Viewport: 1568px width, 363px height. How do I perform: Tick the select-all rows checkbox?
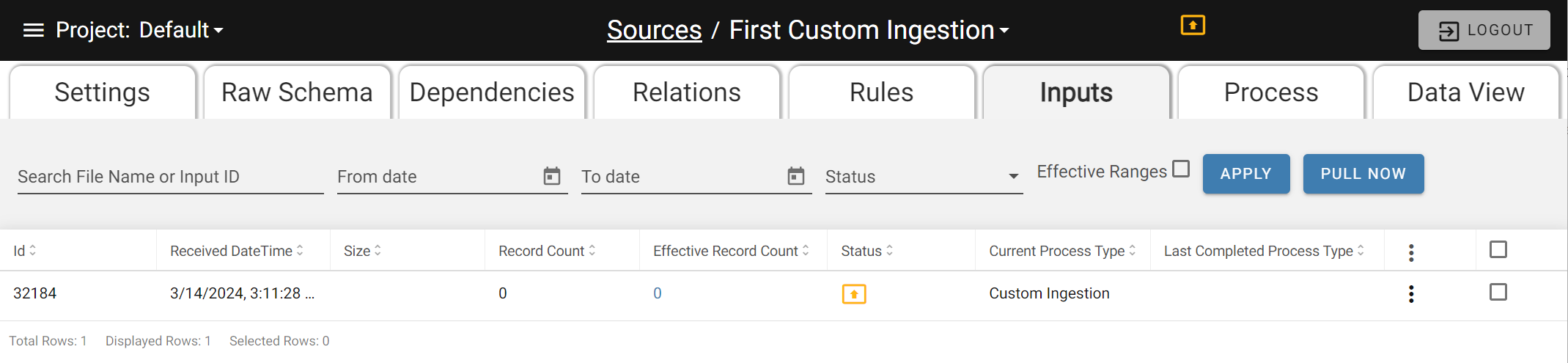click(x=1498, y=249)
